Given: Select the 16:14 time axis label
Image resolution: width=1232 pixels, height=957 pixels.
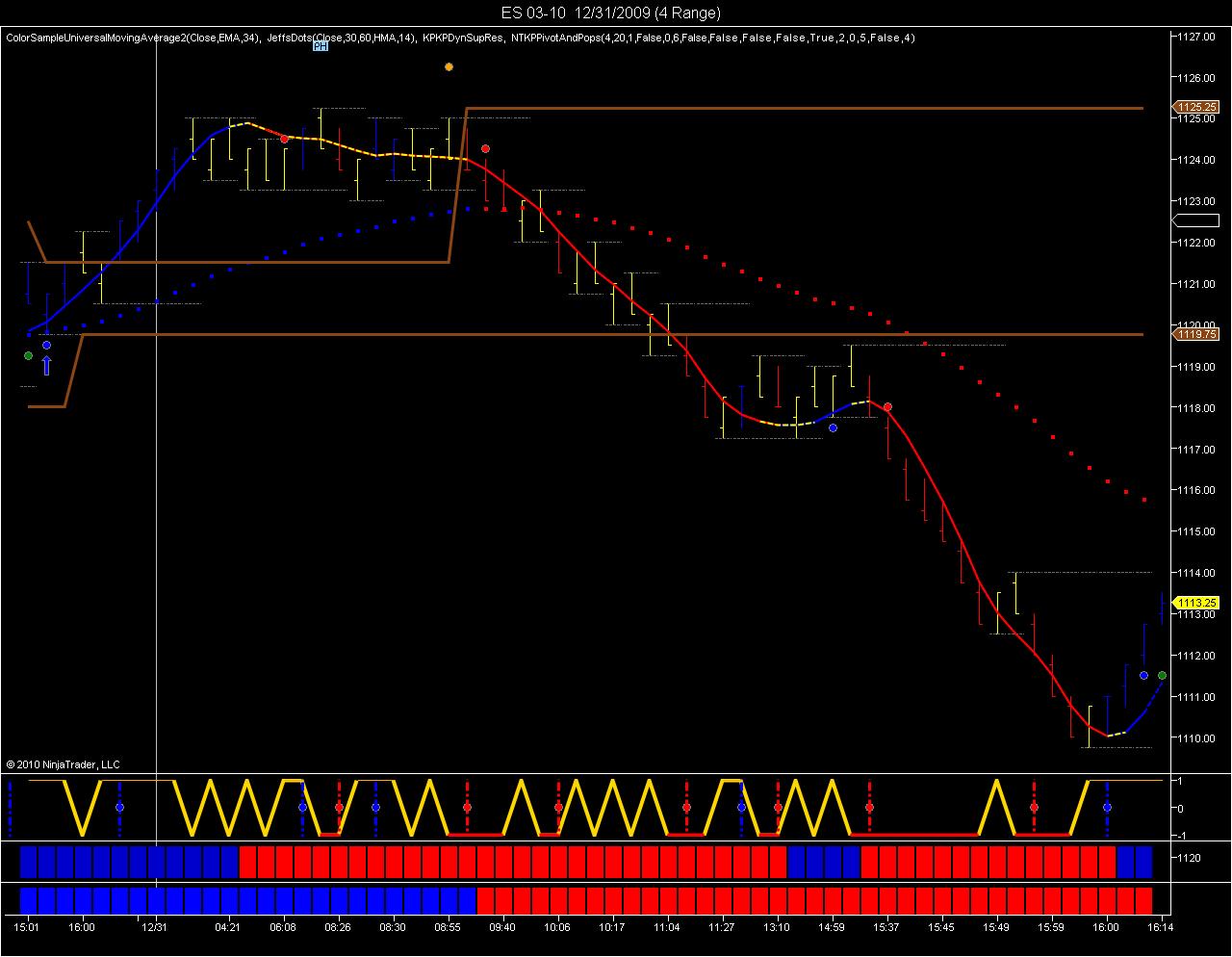Looking at the screenshot, I should (1161, 927).
